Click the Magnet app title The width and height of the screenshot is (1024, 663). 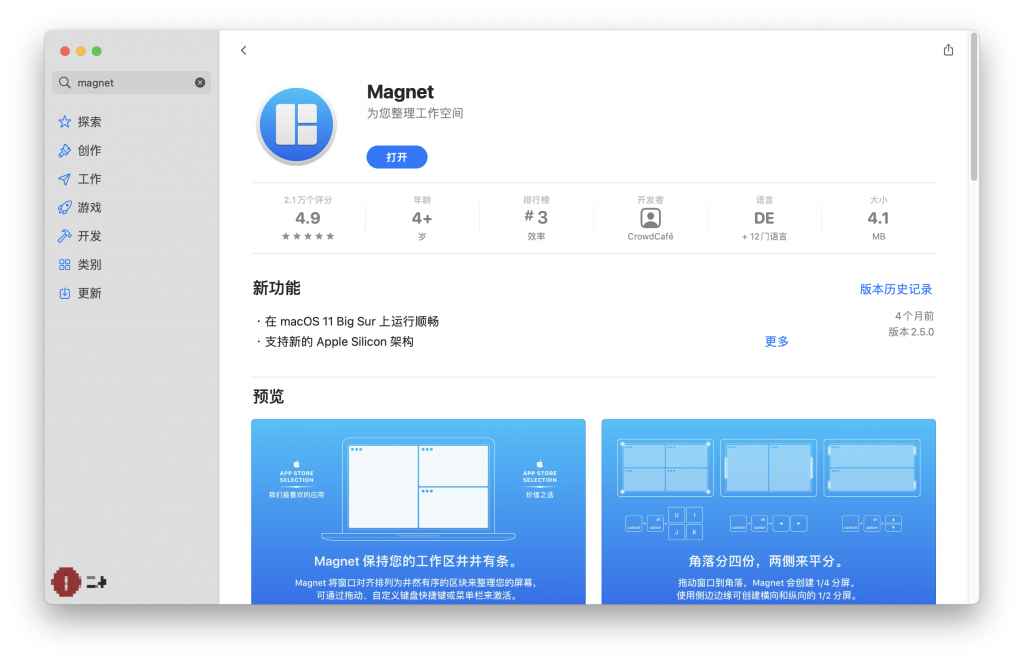click(400, 92)
